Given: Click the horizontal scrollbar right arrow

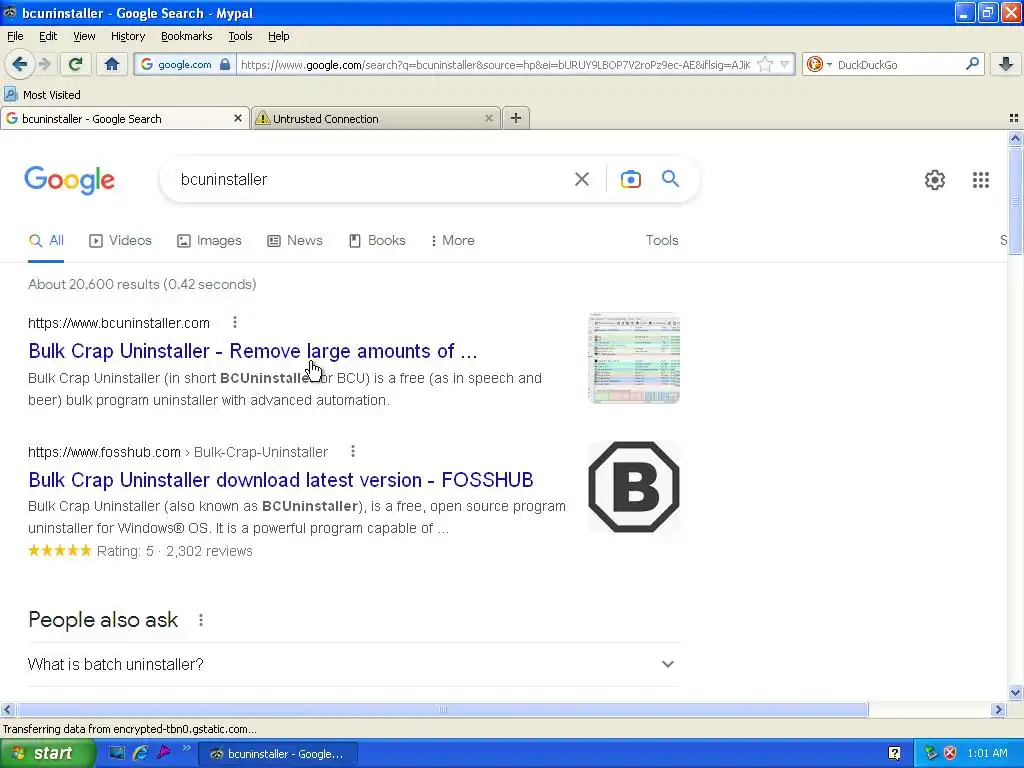Looking at the screenshot, I should point(998,709).
